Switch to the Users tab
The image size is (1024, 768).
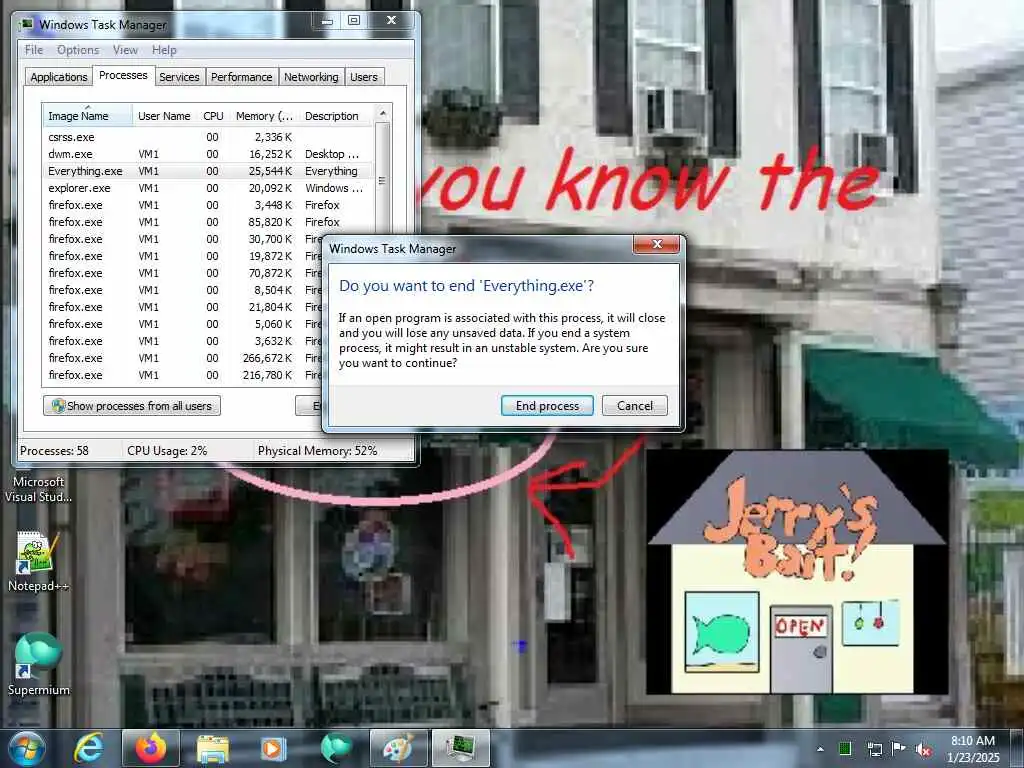pyautogui.click(x=364, y=77)
